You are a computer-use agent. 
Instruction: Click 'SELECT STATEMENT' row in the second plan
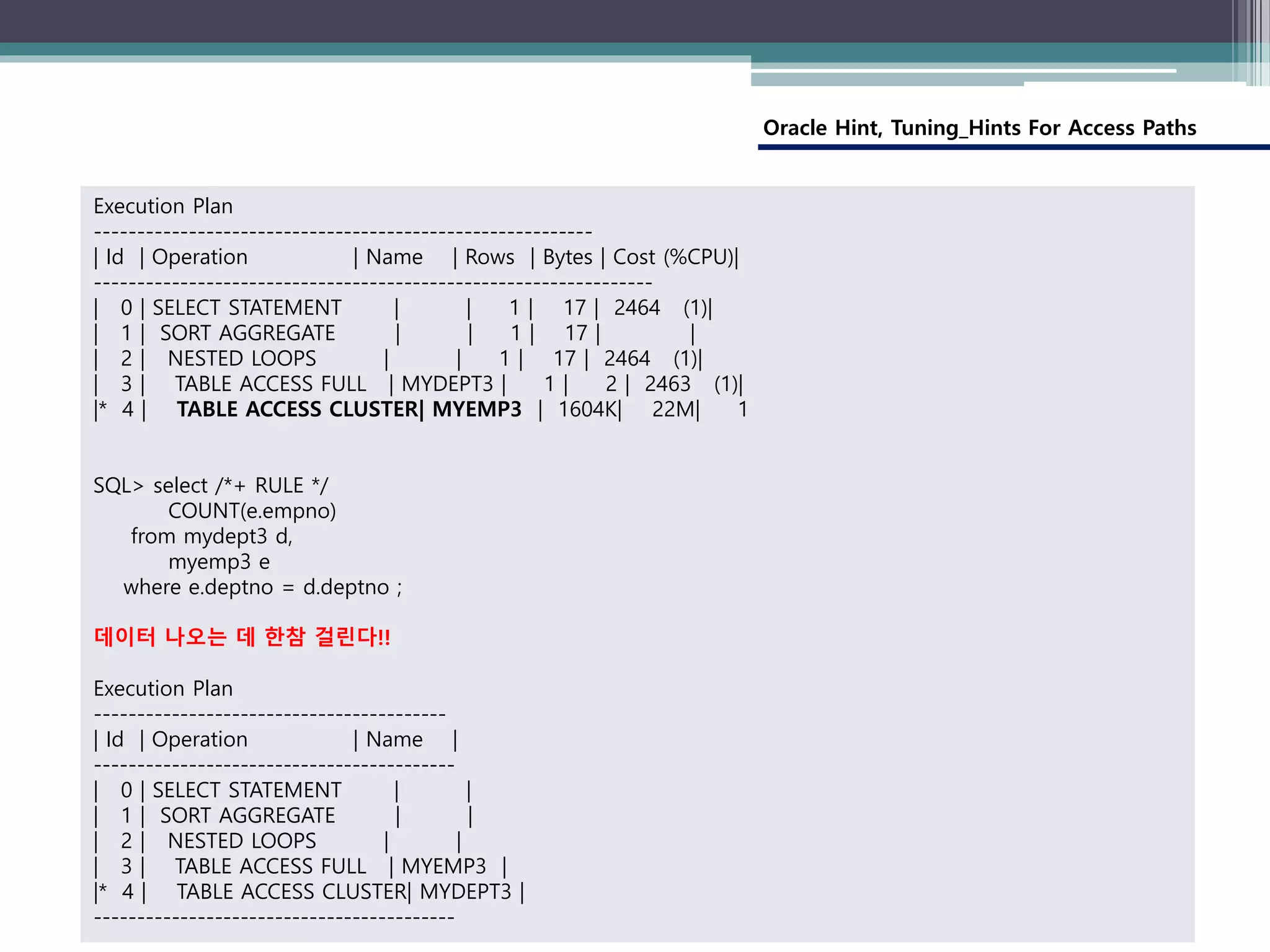(247, 790)
